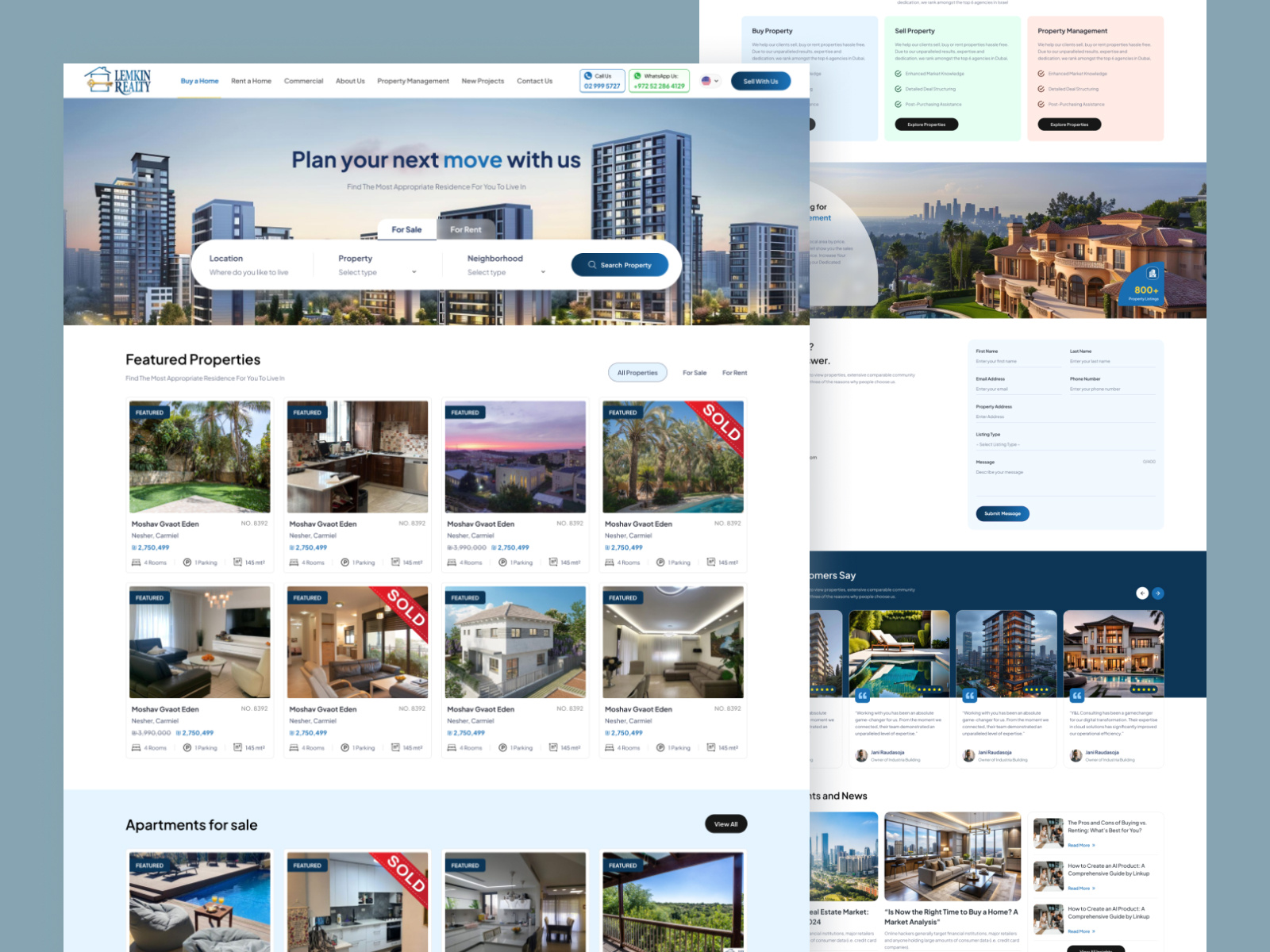The image size is (1270, 952).
Task: Click the Phone Number field
Action: (1113, 389)
